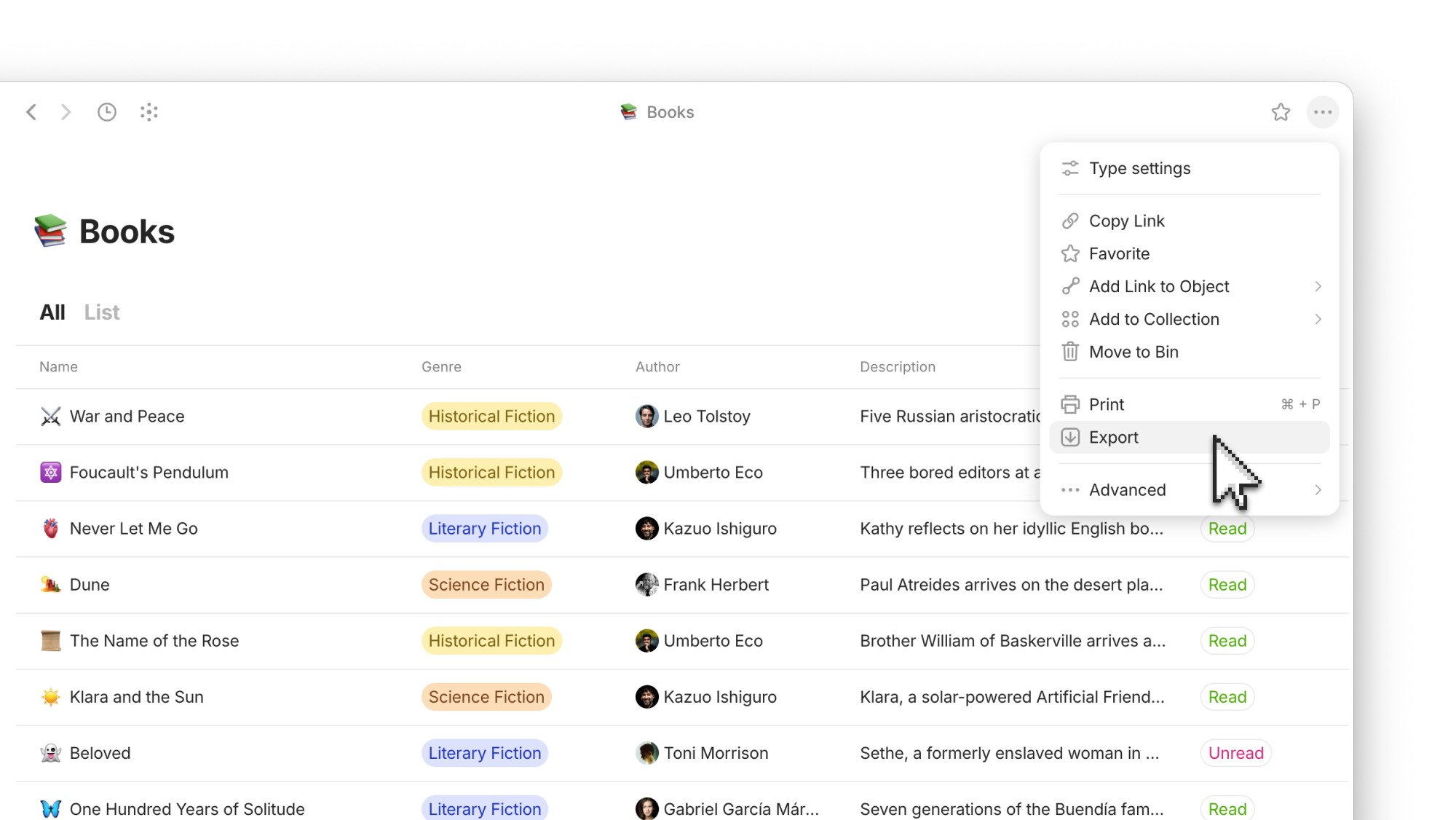
Task: Click the star icon in top bar
Action: (x=1281, y=112)
